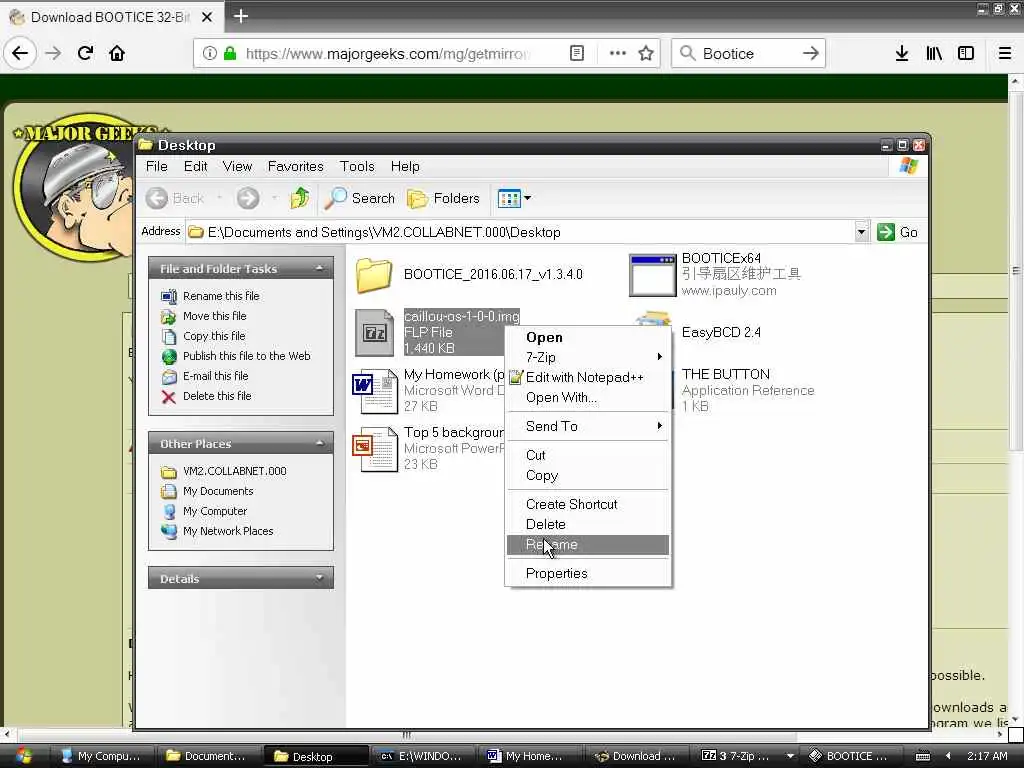The height and width of the screenshot is (768, 1024).
Task: Expand the Details panel
Action: tap(319, 578)
